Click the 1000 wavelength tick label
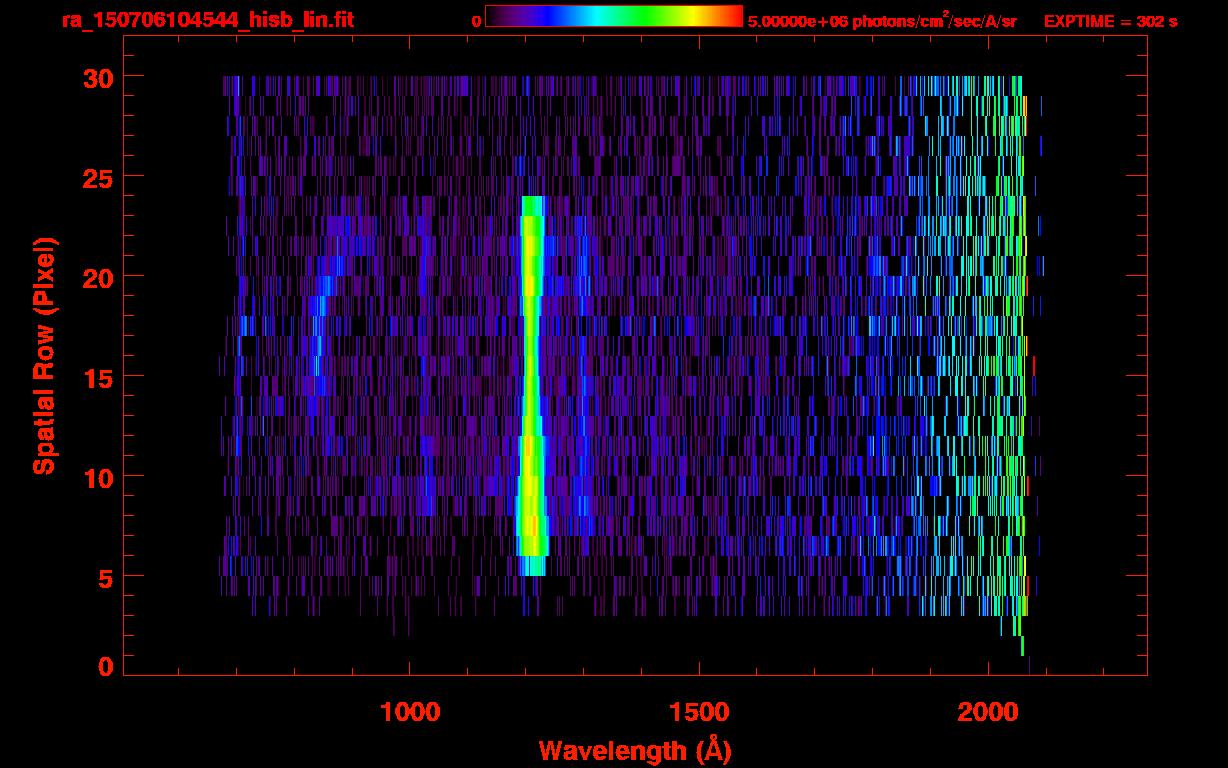The image size is (1228, 768). [x=410, y=712]
